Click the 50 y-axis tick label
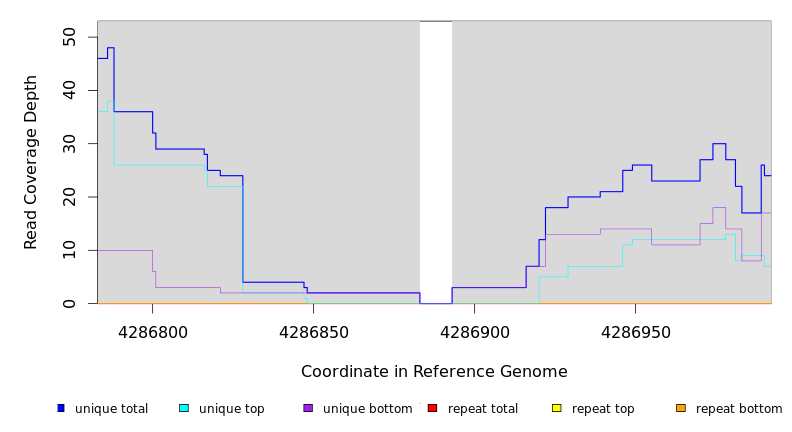The image size is (792, 432). click(69, 37)
